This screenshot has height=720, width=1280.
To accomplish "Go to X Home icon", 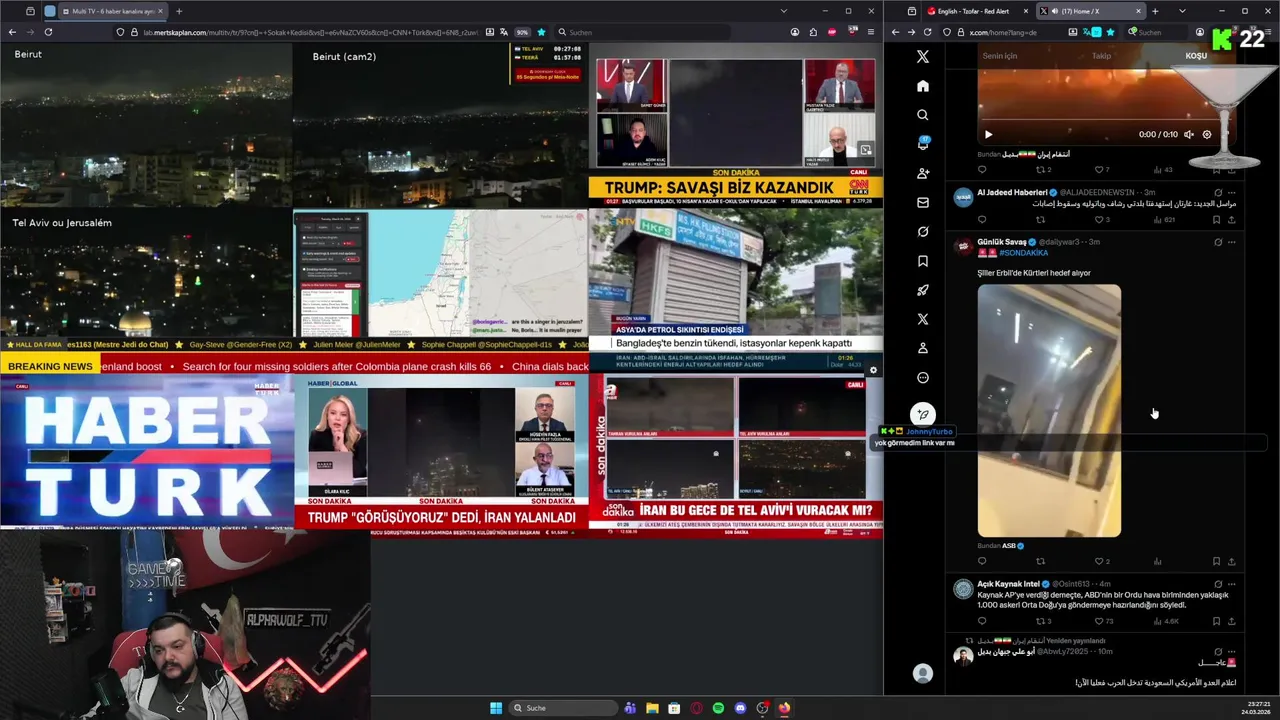I will [x=922, y=86].
